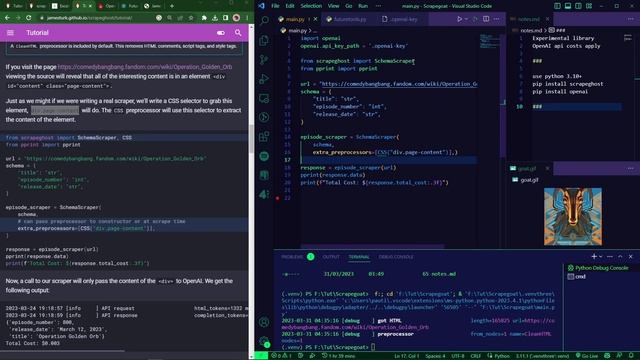
Task: Toggle the bottom panel layout button
Action: 568,6
